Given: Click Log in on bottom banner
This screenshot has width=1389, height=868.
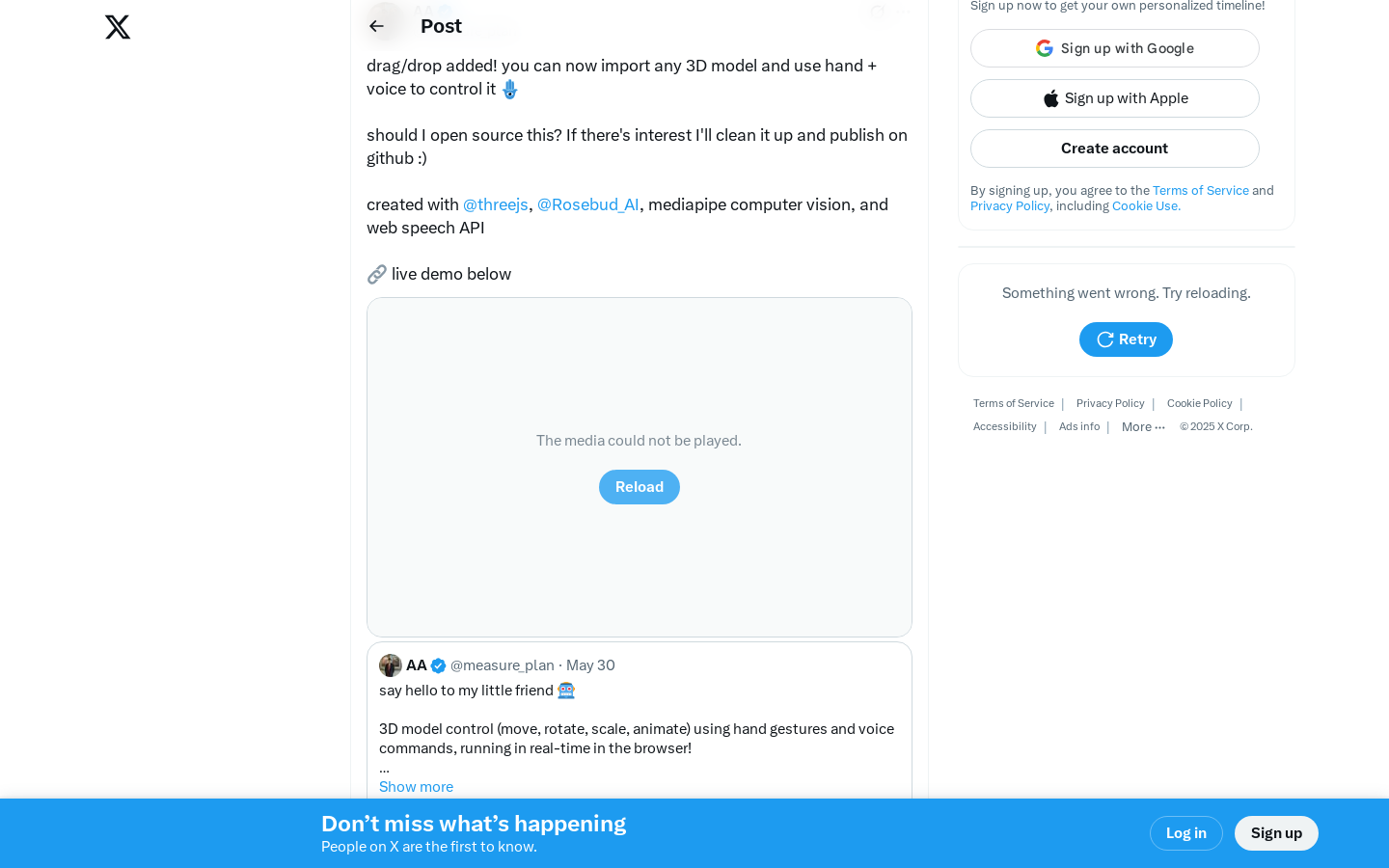Looking at the screenshot, I should (1186, 833).
